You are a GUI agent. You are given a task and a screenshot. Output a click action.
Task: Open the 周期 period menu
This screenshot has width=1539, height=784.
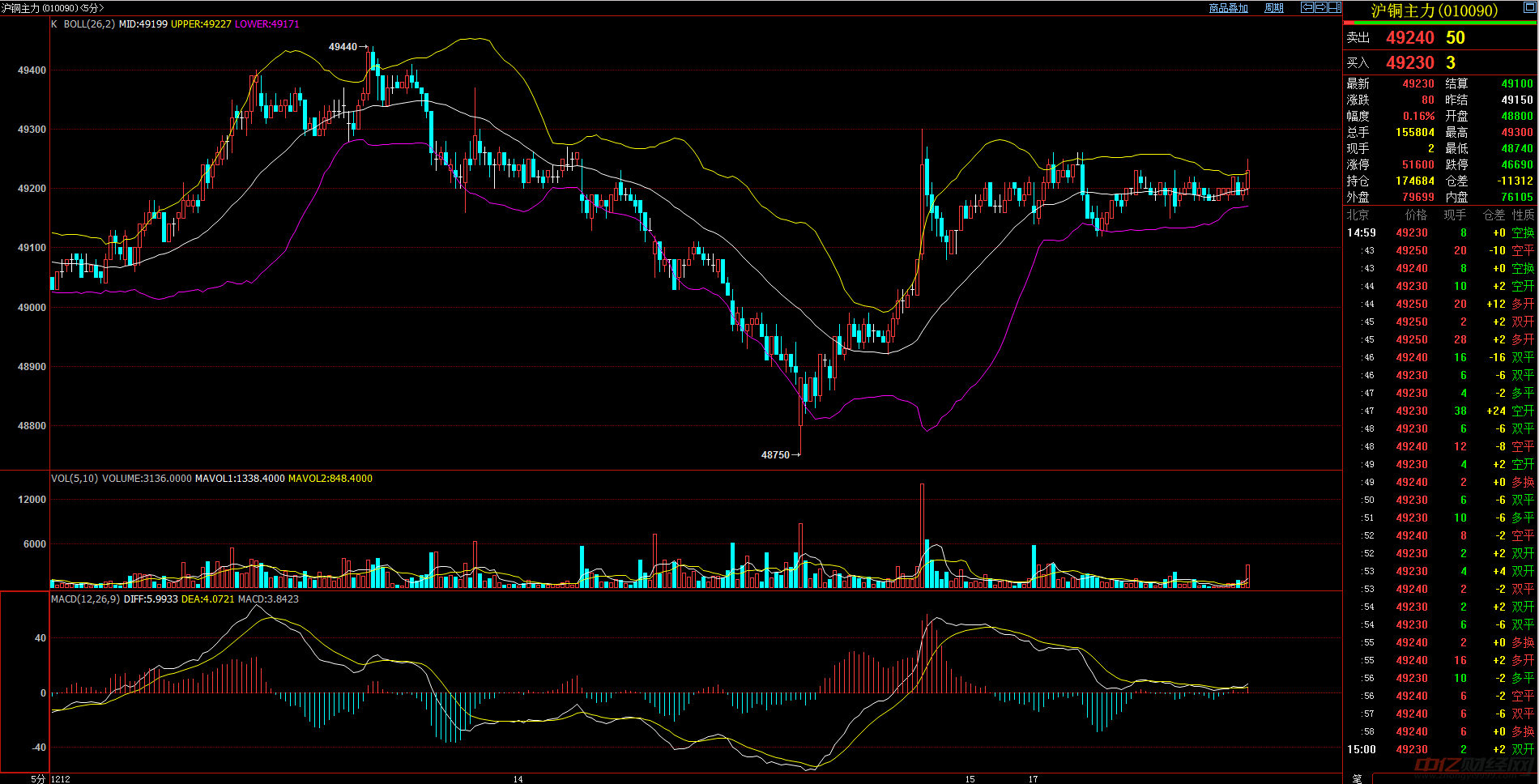1274,8
